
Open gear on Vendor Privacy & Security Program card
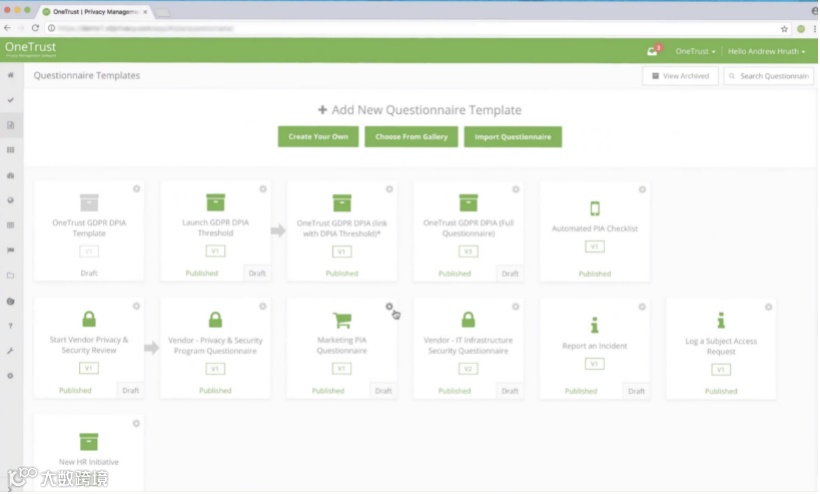pyautogui.click(x=263, y=306)
